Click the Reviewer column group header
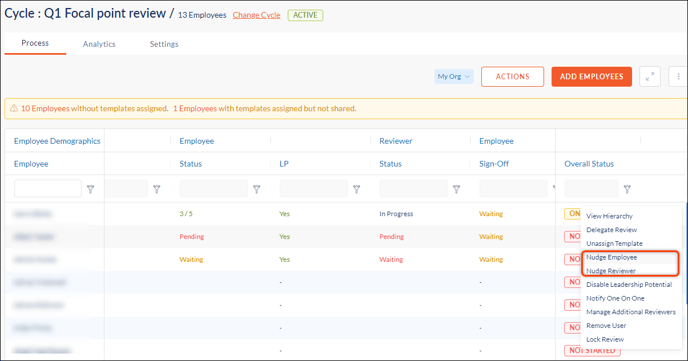688x361 pixels. [x=396, y=141]
